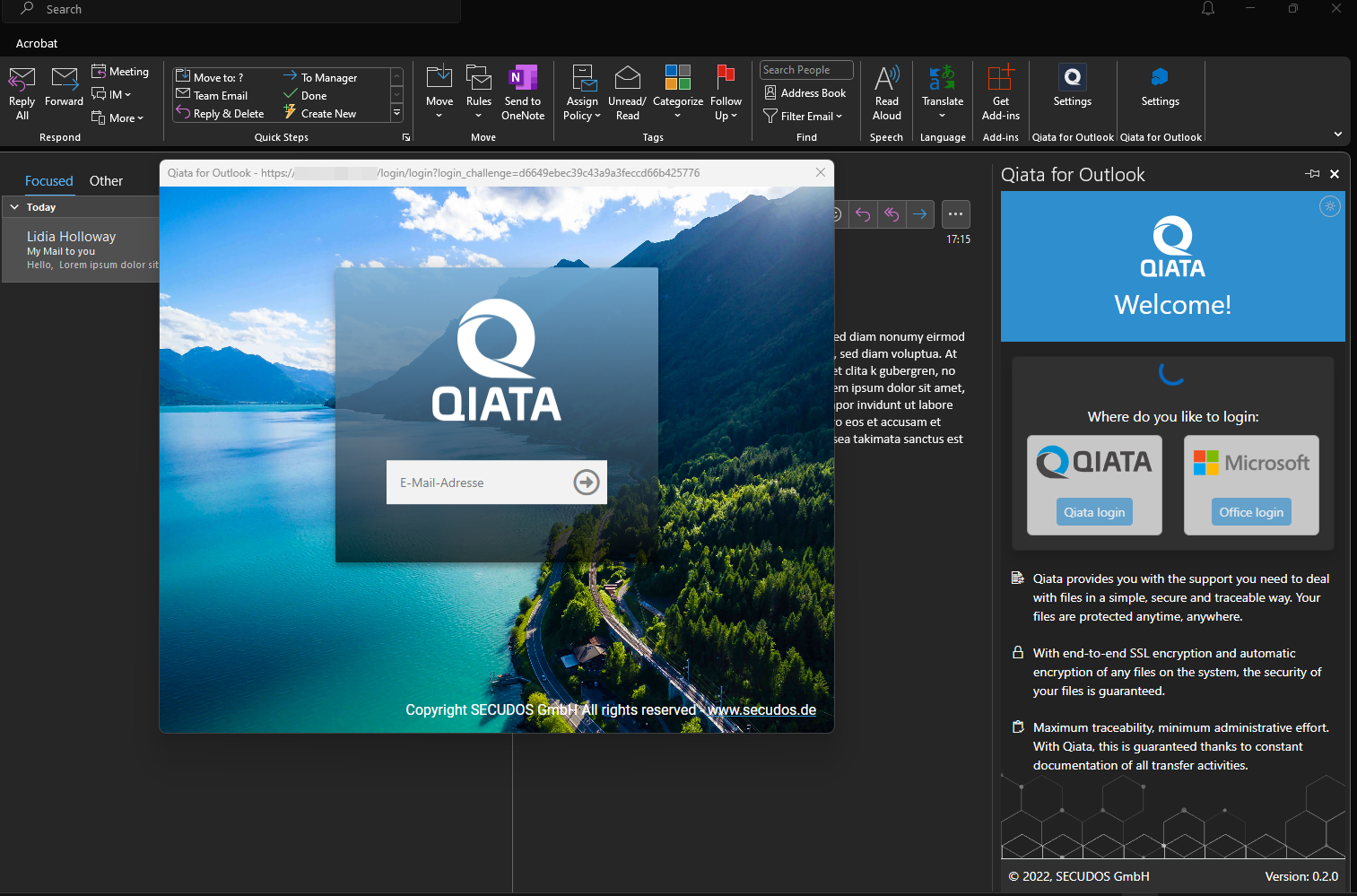Viewport: 1357px width, 896px height.
Task: Toggle Unread/Read status of the message
Action: (626, 92)
